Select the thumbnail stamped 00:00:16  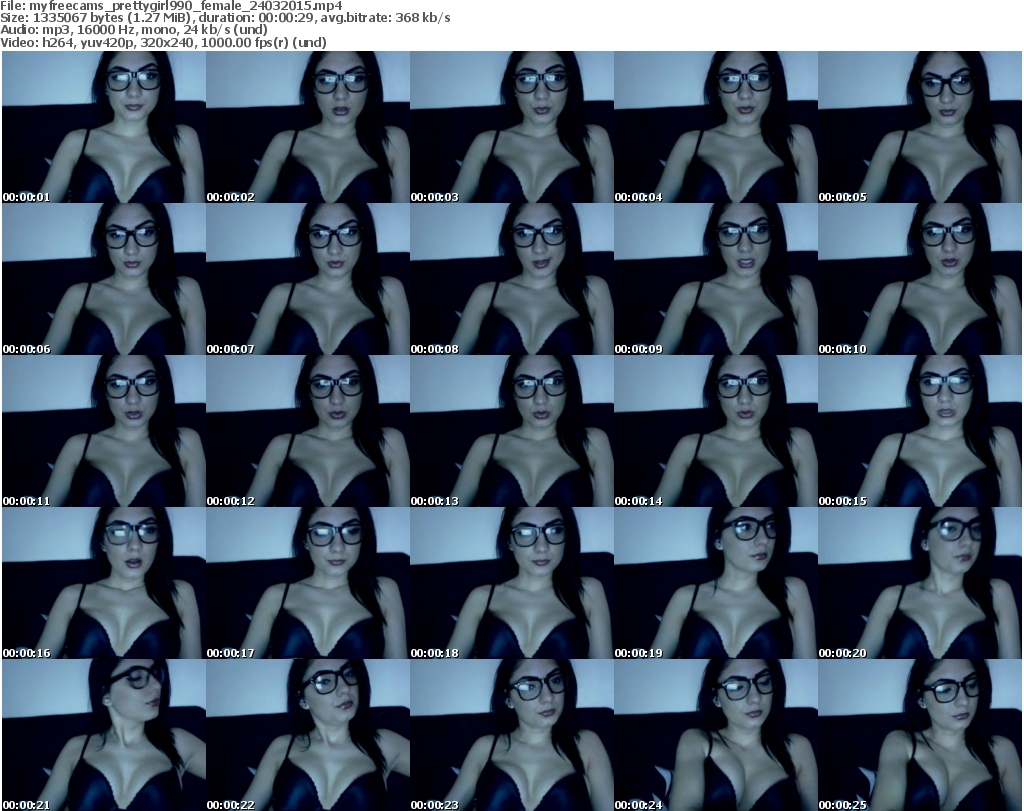tap(104, 583)
